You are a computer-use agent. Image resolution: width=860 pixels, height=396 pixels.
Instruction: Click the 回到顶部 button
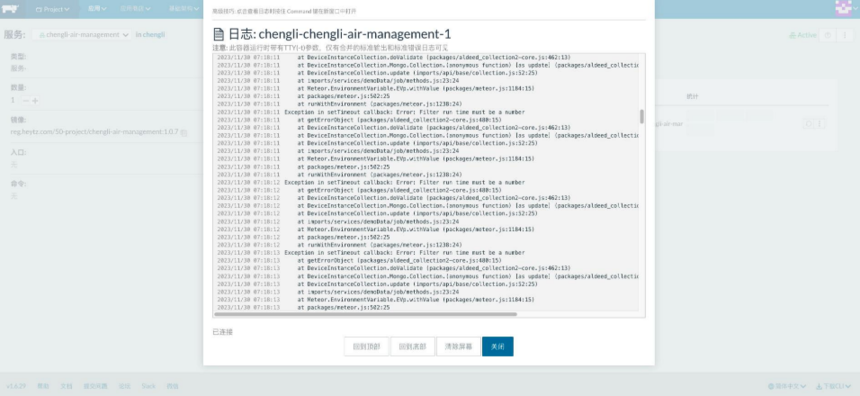click(366, 347)
